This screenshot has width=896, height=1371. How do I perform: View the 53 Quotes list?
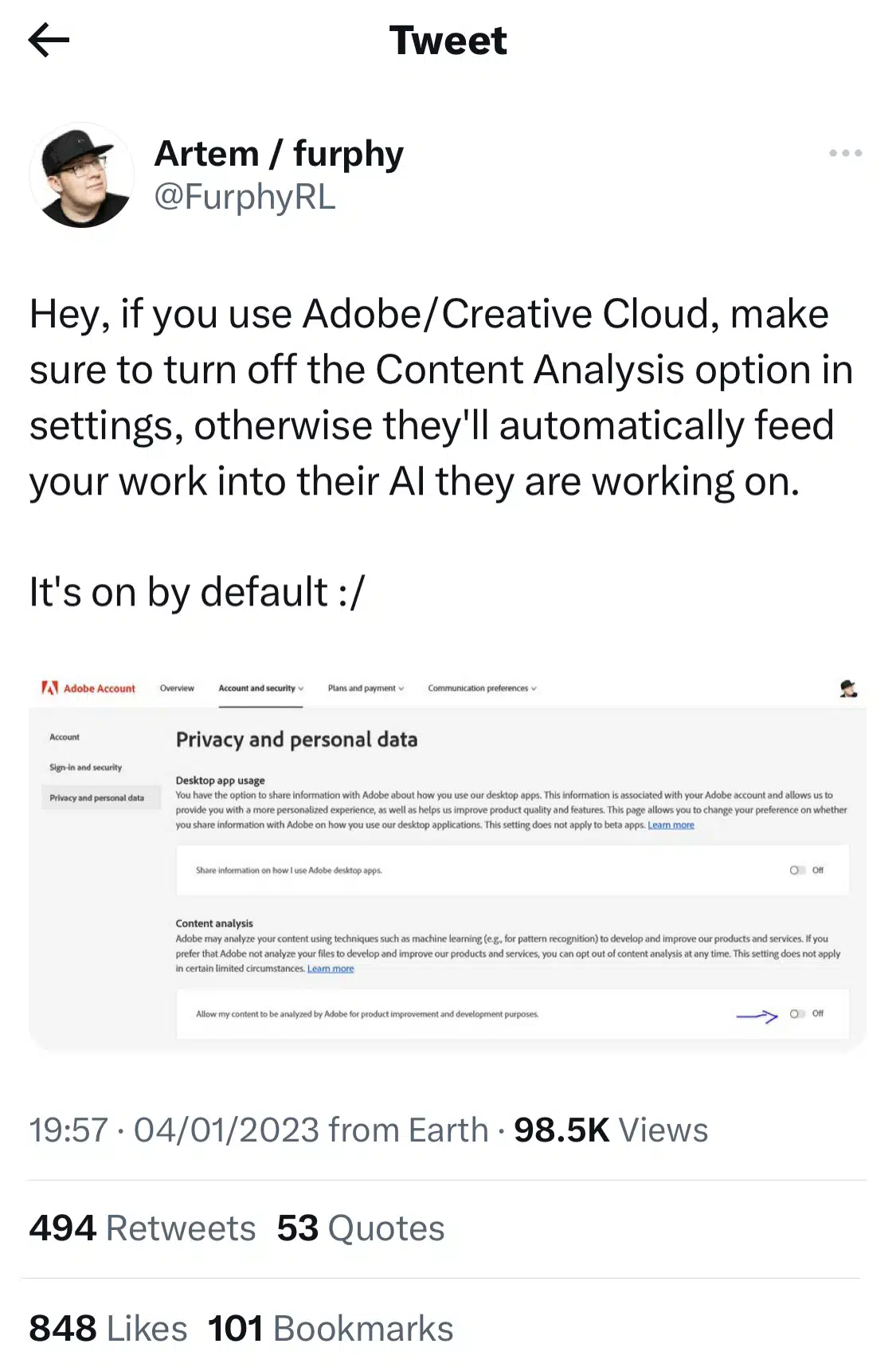tap(361, 1228)
